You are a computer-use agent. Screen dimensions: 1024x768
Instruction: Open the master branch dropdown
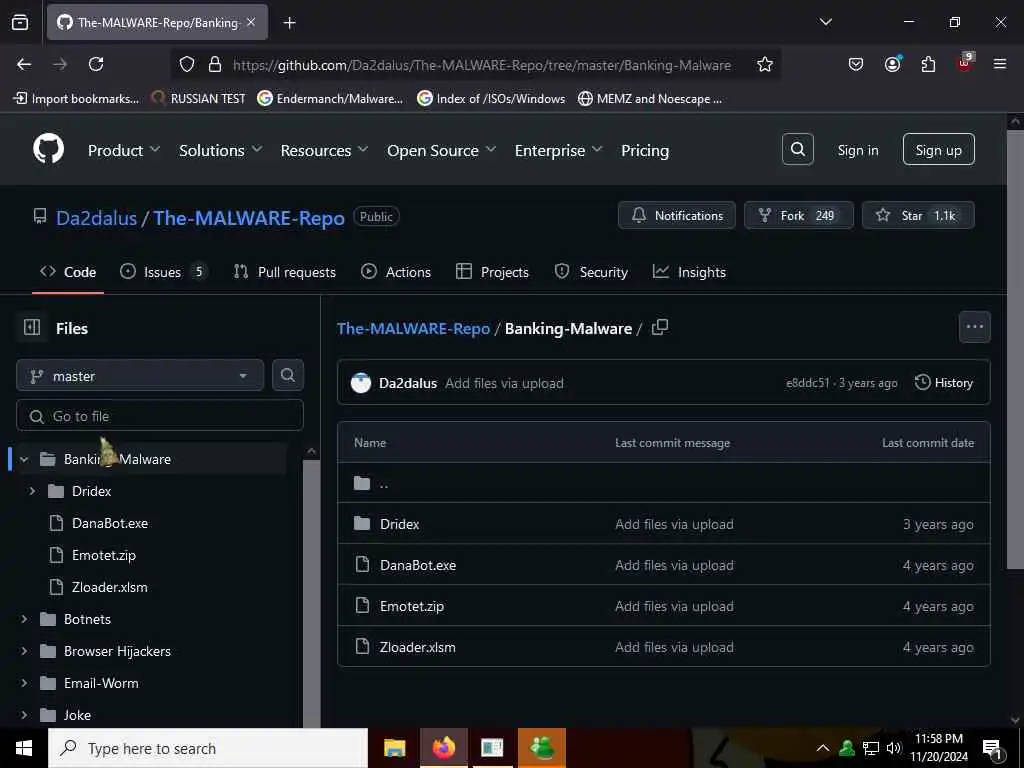[x=140, y=376]
